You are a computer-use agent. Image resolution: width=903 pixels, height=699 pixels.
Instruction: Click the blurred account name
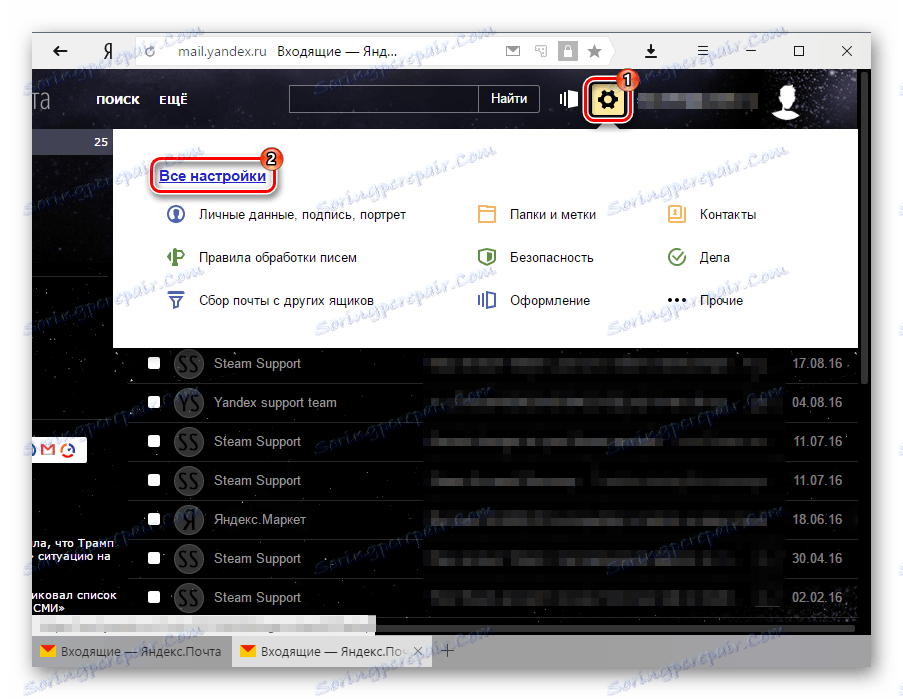point(697,101)
